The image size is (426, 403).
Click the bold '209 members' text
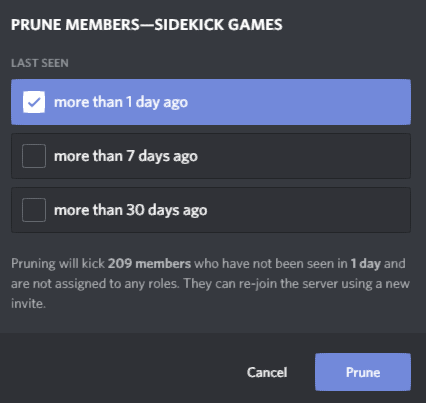tap(149, 264)
